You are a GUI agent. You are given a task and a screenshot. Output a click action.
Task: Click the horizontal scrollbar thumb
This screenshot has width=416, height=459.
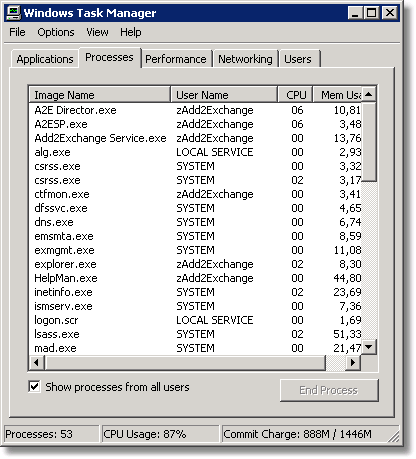pyautogui.click(x=185, y=362)
